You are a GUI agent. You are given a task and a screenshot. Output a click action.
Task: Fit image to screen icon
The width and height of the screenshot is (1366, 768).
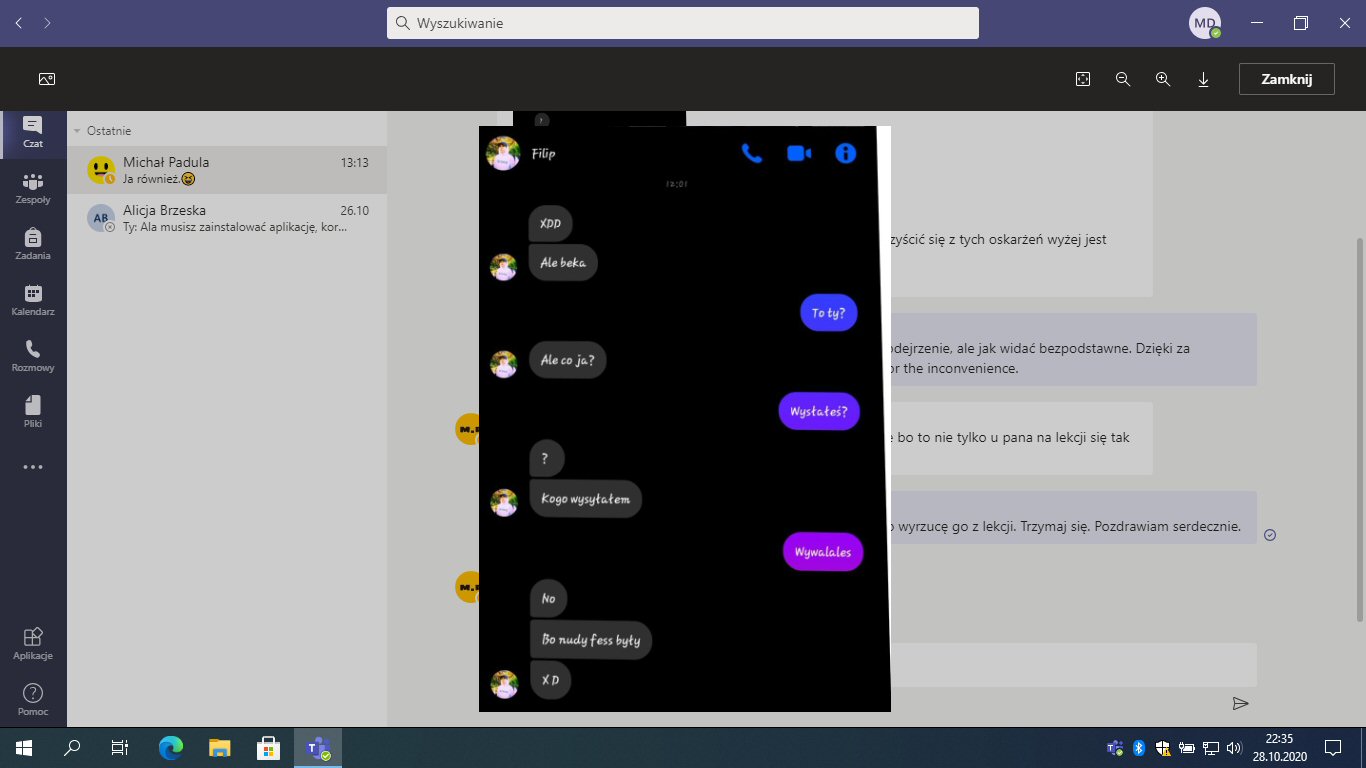pos(1082,79)
